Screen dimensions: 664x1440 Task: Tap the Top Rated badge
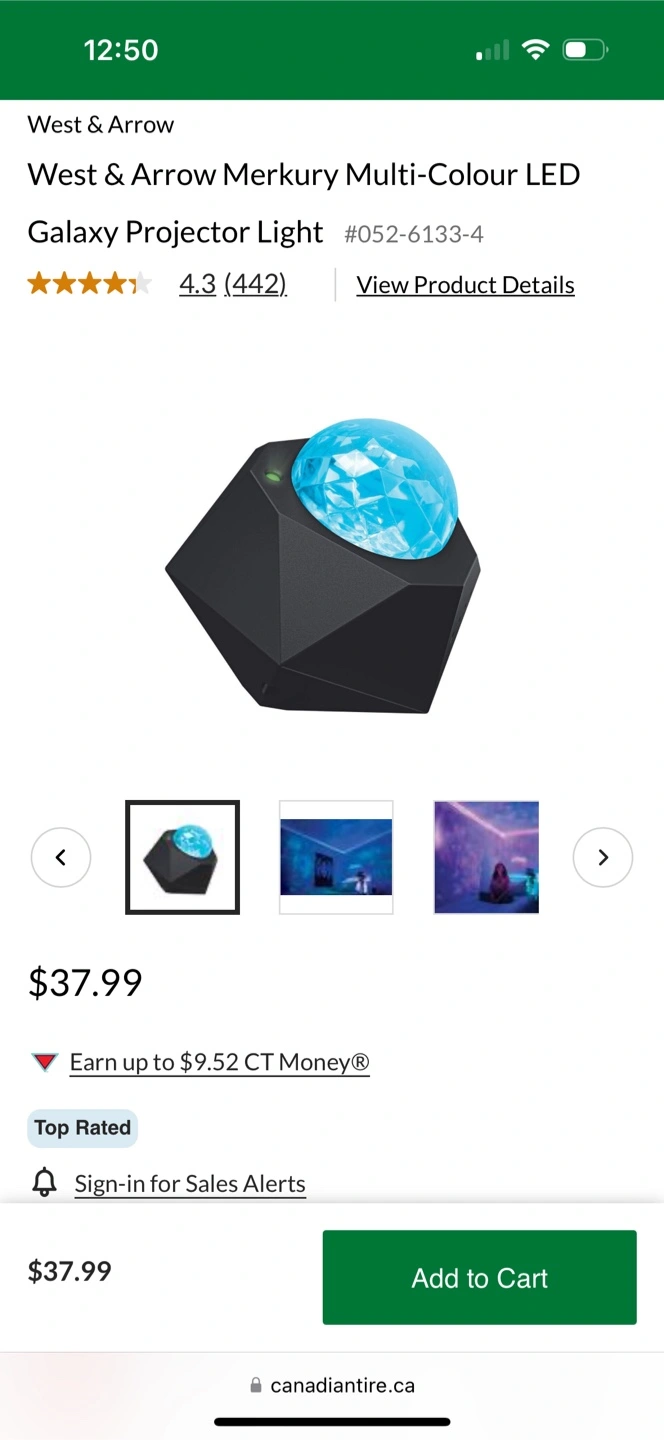coord(83,1128)
